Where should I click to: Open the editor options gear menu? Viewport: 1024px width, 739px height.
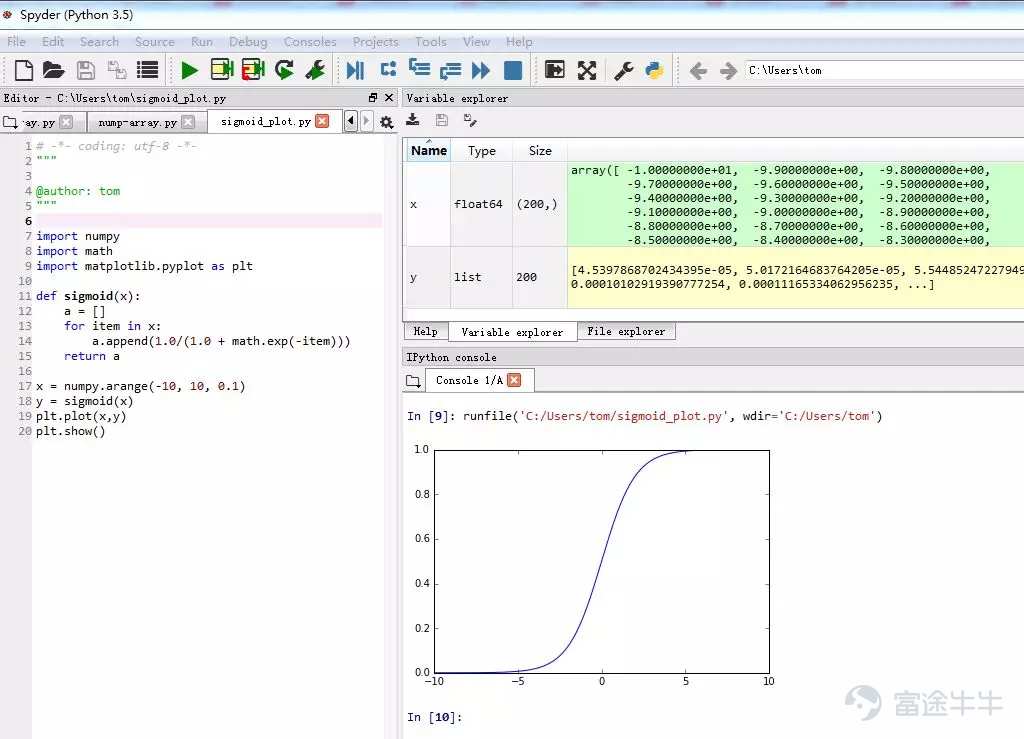(386, 122)
